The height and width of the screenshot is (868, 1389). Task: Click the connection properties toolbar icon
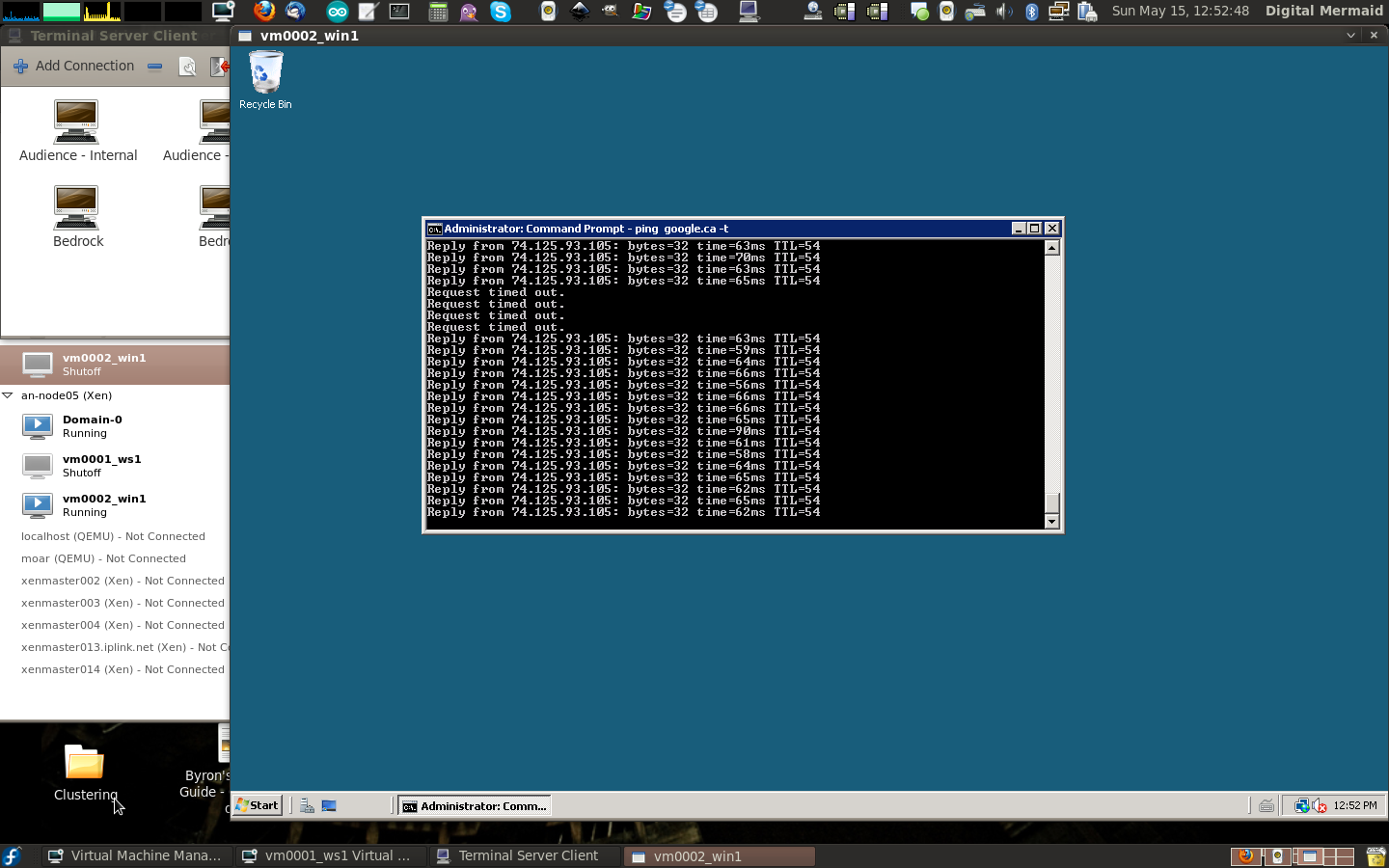click(x=188, y=67)
